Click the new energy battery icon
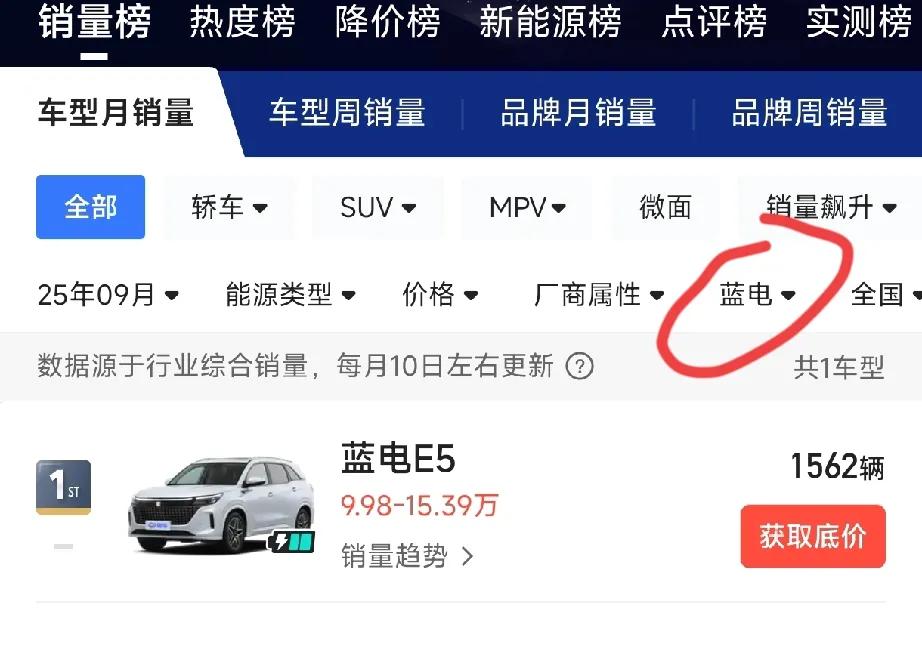This screenshot has width=922, height=672. [292, 541]
